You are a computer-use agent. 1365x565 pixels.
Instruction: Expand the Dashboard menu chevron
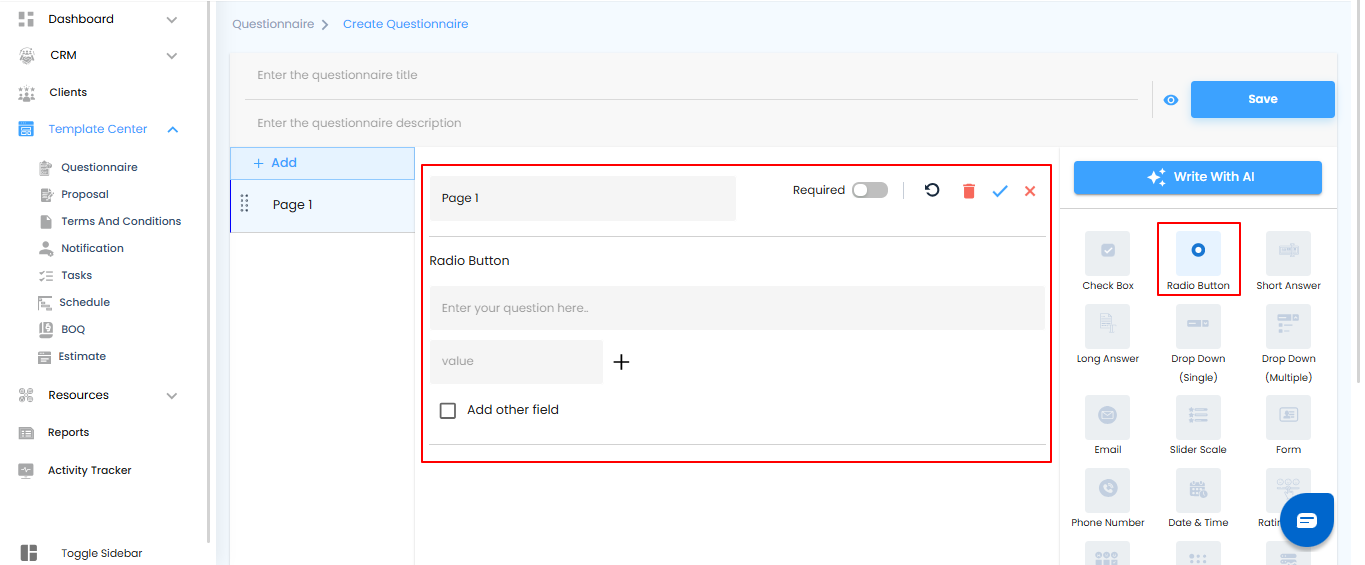click(x=172, y=20)
